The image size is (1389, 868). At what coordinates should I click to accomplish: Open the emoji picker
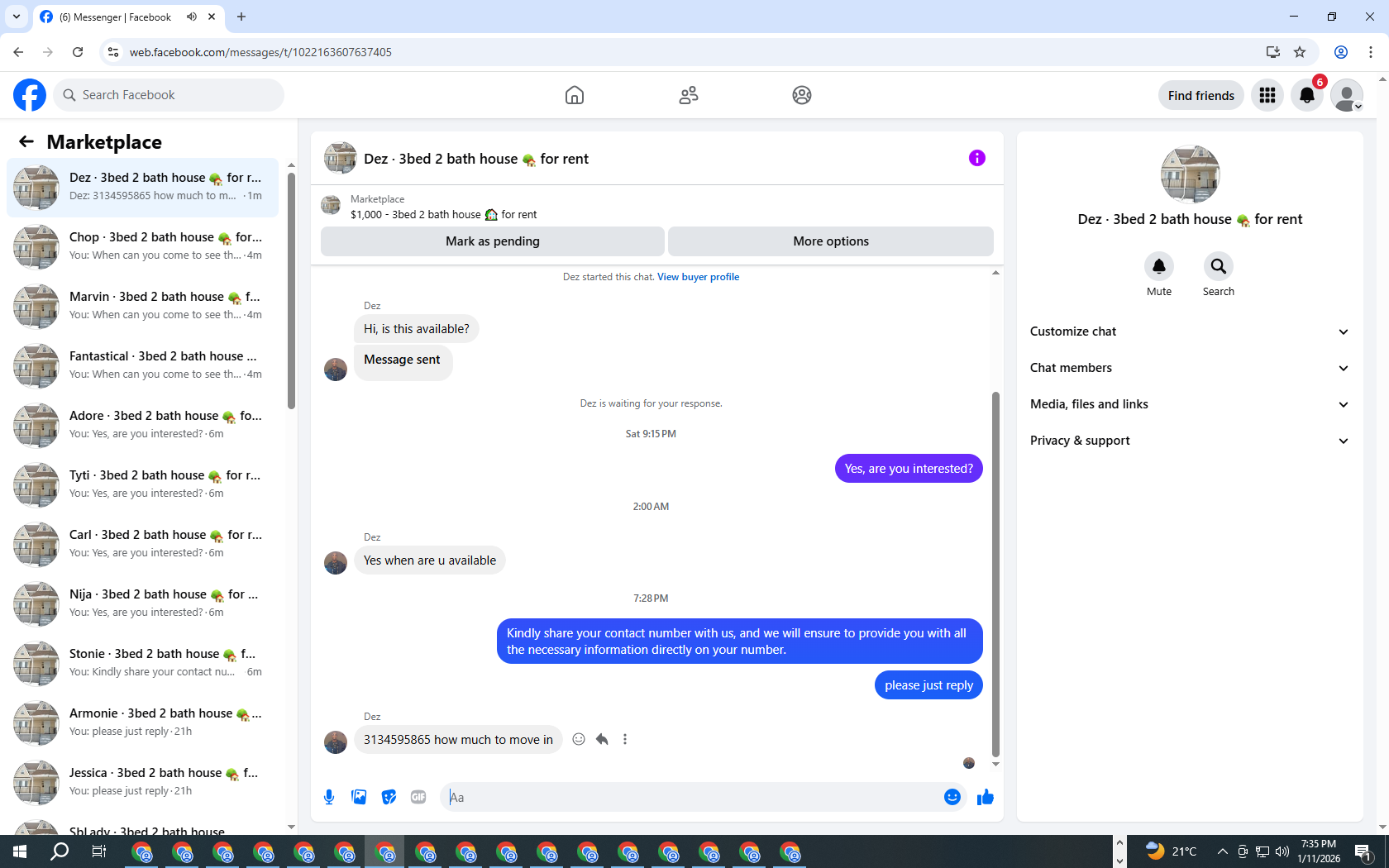[952, 797]
